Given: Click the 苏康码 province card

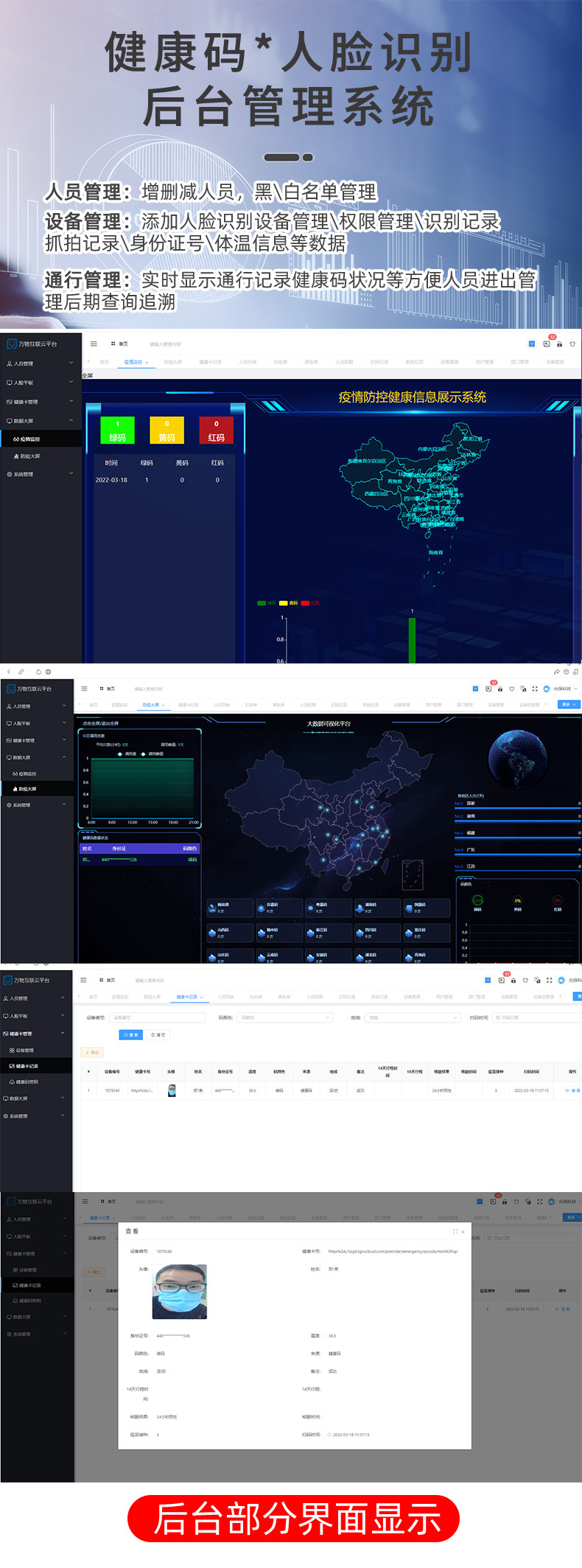Looking at the screenshot, I should pos(279,907).
